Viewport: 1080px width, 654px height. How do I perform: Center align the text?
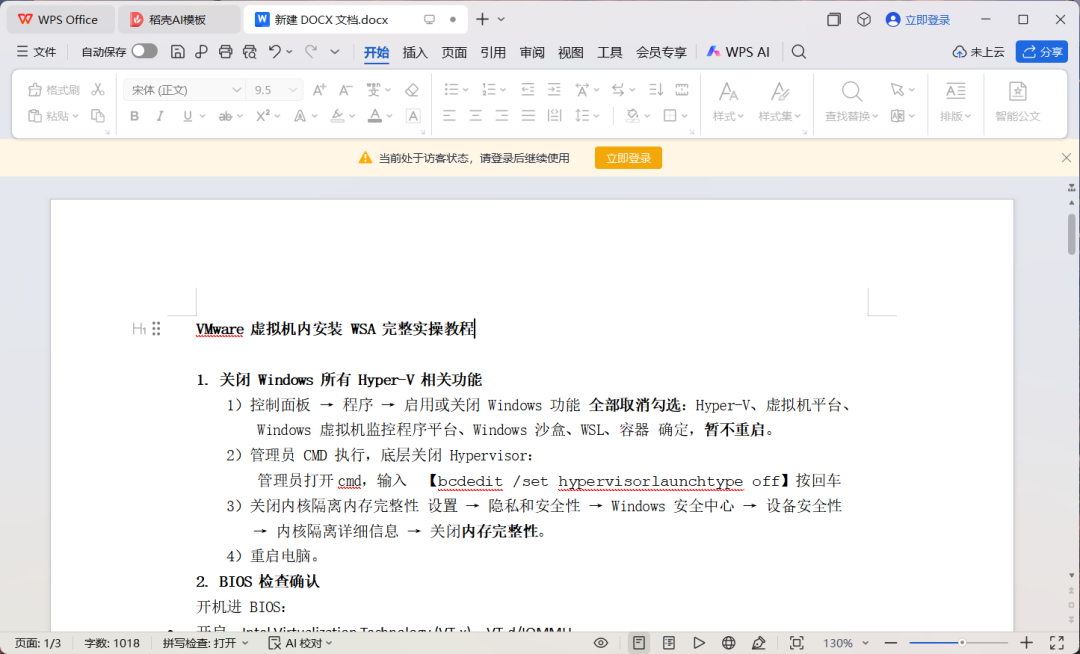click(x=475, y=116)
